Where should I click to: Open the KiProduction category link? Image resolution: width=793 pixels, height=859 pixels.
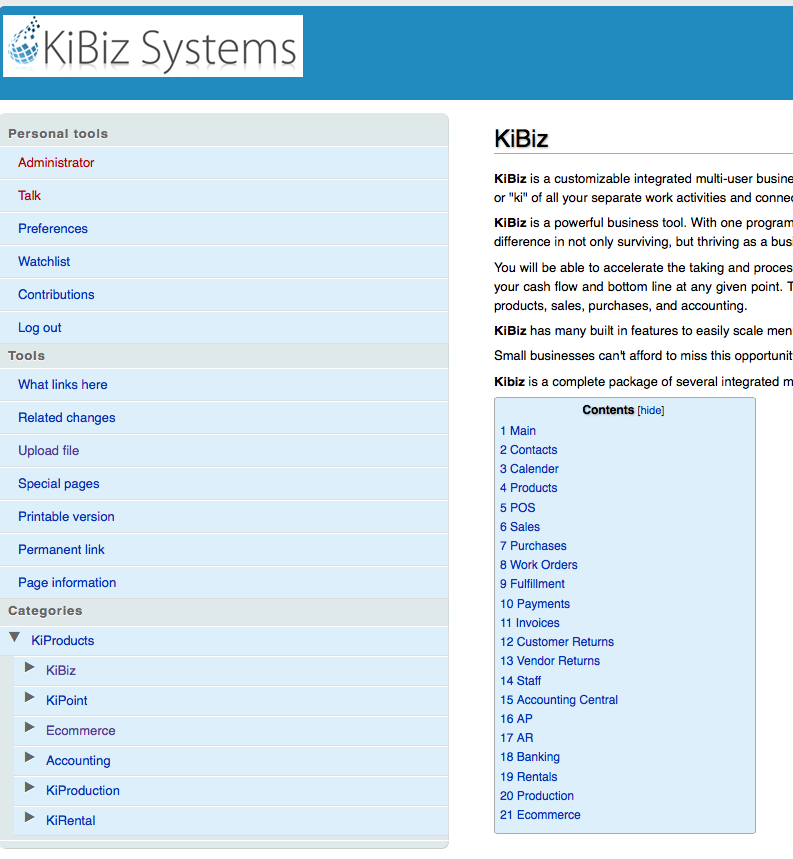click(x=83, y=791)
